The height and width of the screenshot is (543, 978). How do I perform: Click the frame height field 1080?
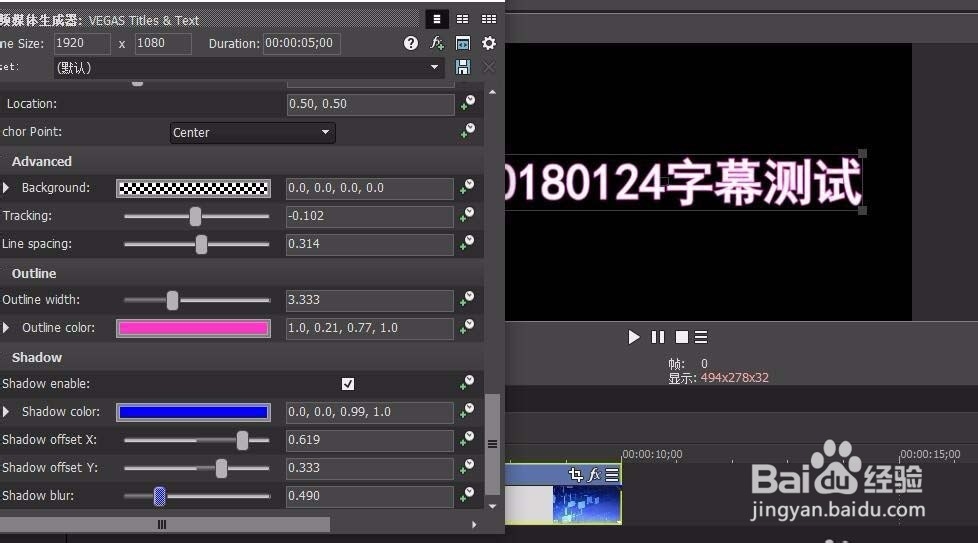pos(163,43)
